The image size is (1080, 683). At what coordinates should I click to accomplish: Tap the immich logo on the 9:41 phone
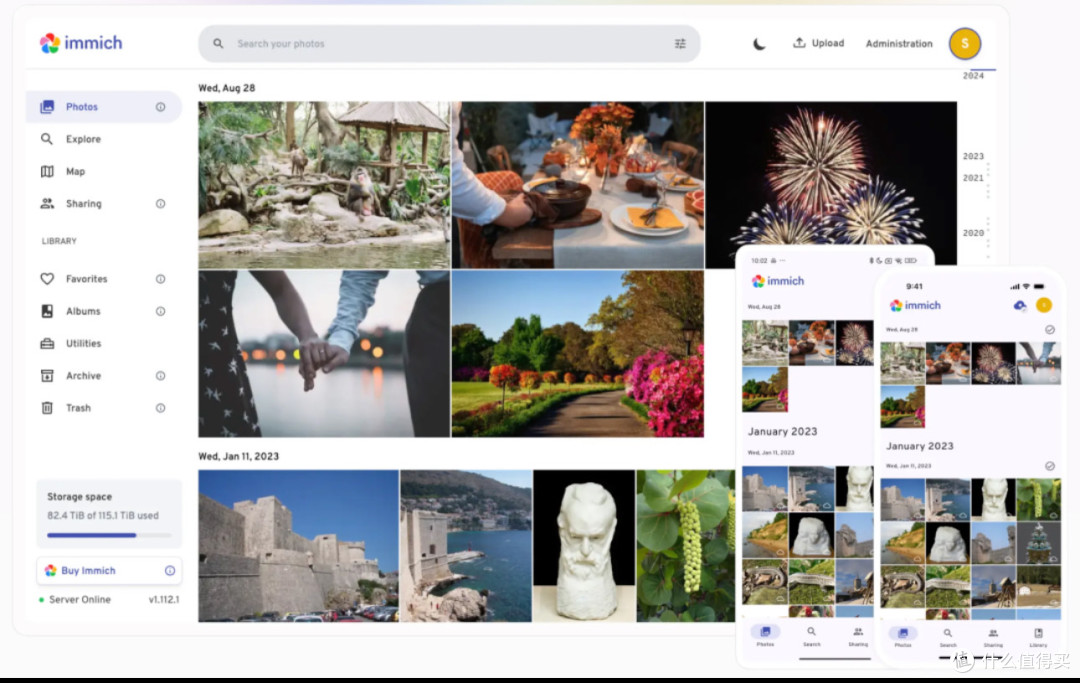915,305
